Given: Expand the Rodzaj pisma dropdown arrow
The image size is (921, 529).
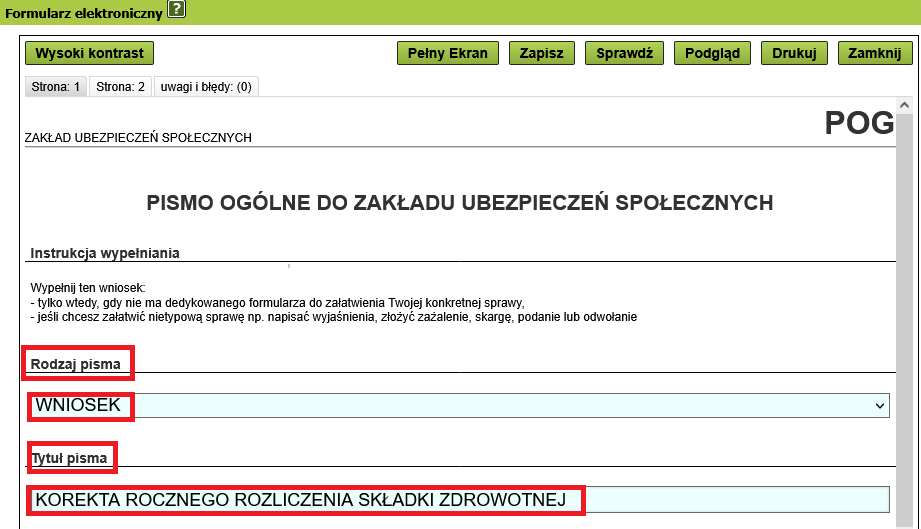Looking at the screenshot, I should (x=879, y=406).
